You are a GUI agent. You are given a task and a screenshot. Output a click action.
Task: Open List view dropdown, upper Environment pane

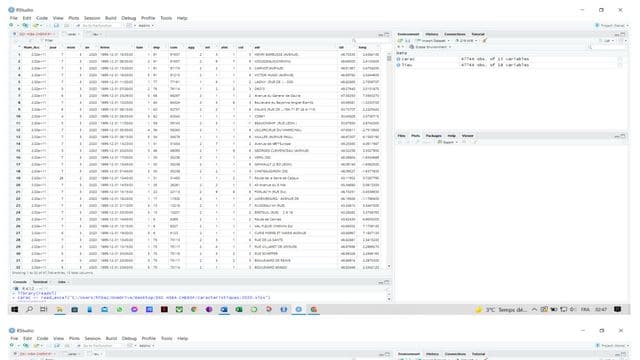[x=606, y=40]
